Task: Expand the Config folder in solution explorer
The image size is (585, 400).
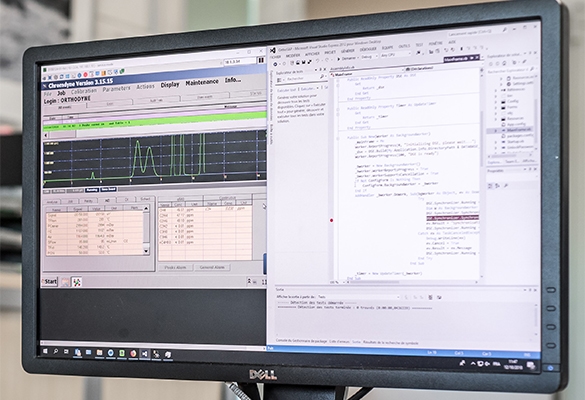Action: pyautogui.click(x=496, y=101)
